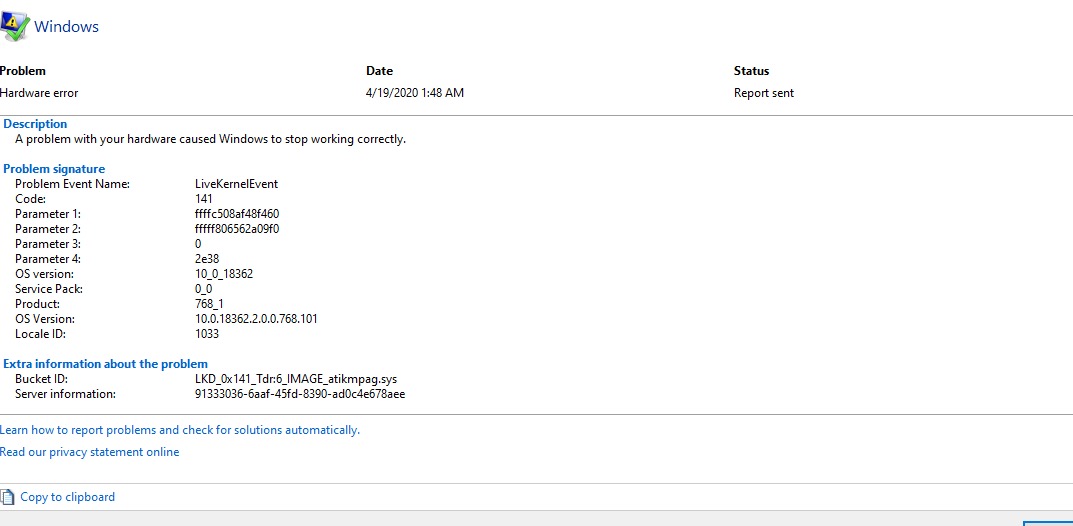
Task: Click the Copy to clipboard icon
Action: 6,497
